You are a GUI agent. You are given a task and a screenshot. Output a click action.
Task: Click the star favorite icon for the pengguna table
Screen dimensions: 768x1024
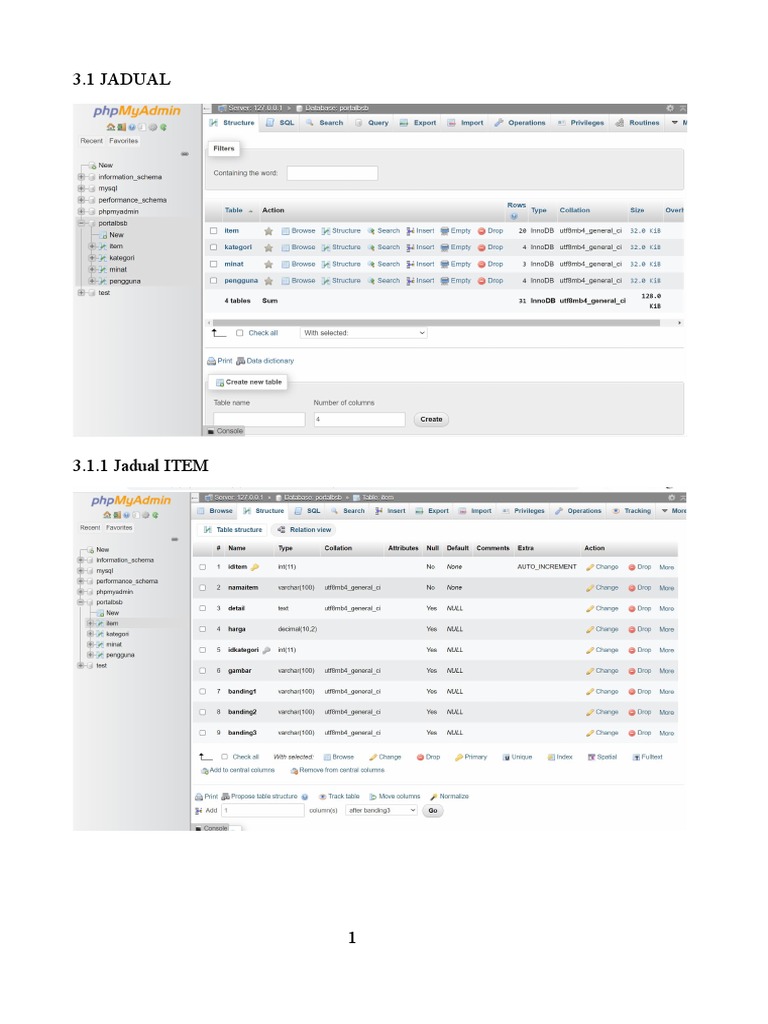pos(268,281)
